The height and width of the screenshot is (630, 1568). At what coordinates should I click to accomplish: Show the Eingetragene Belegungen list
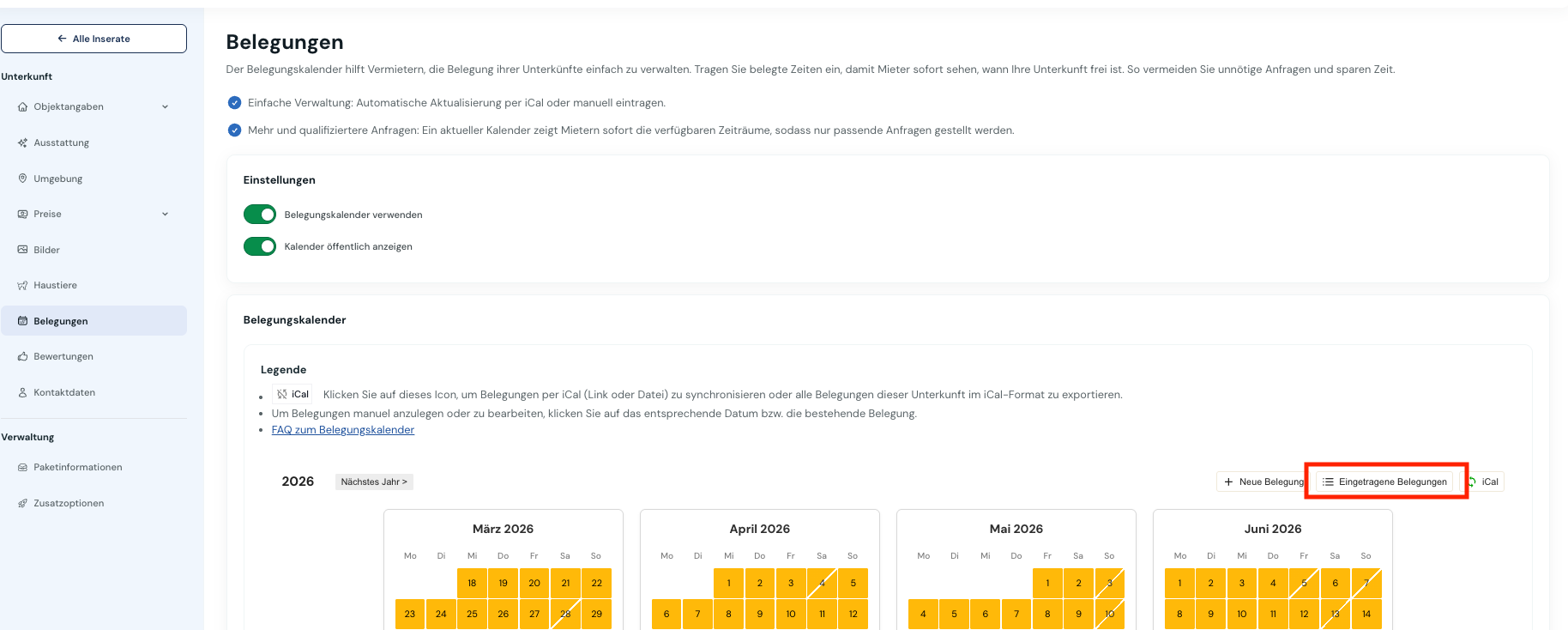coord(1384,482)
